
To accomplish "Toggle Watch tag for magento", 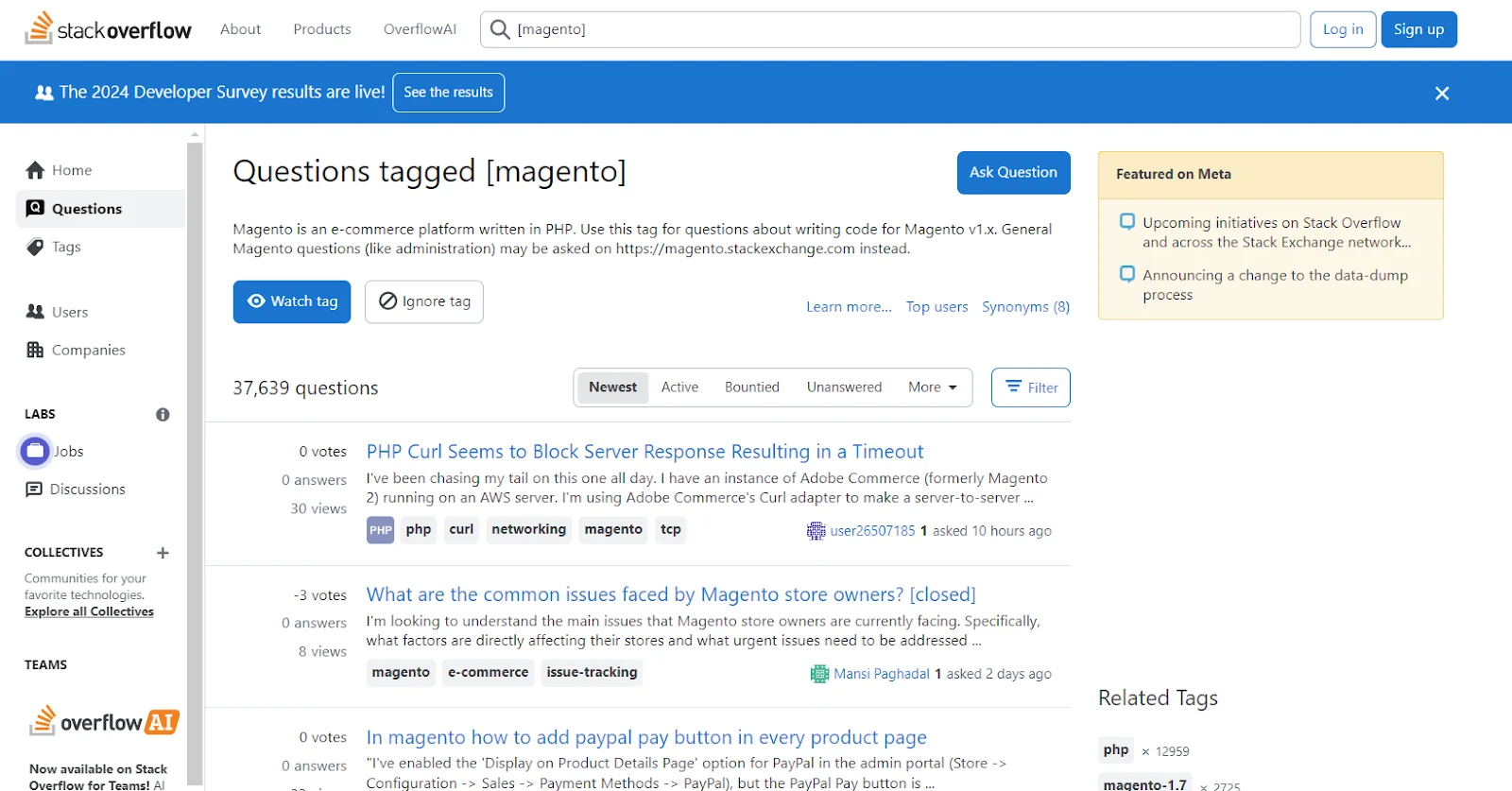I will pos(292,301).
